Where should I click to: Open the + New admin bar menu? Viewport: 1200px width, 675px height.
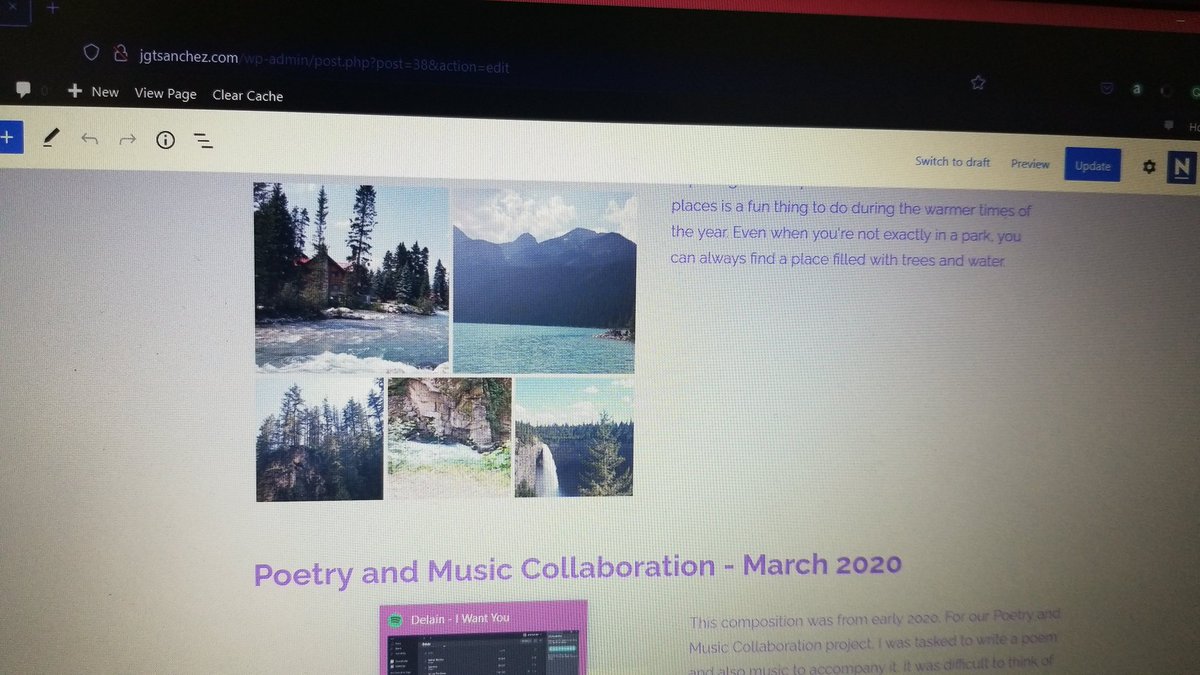point(93,91)
